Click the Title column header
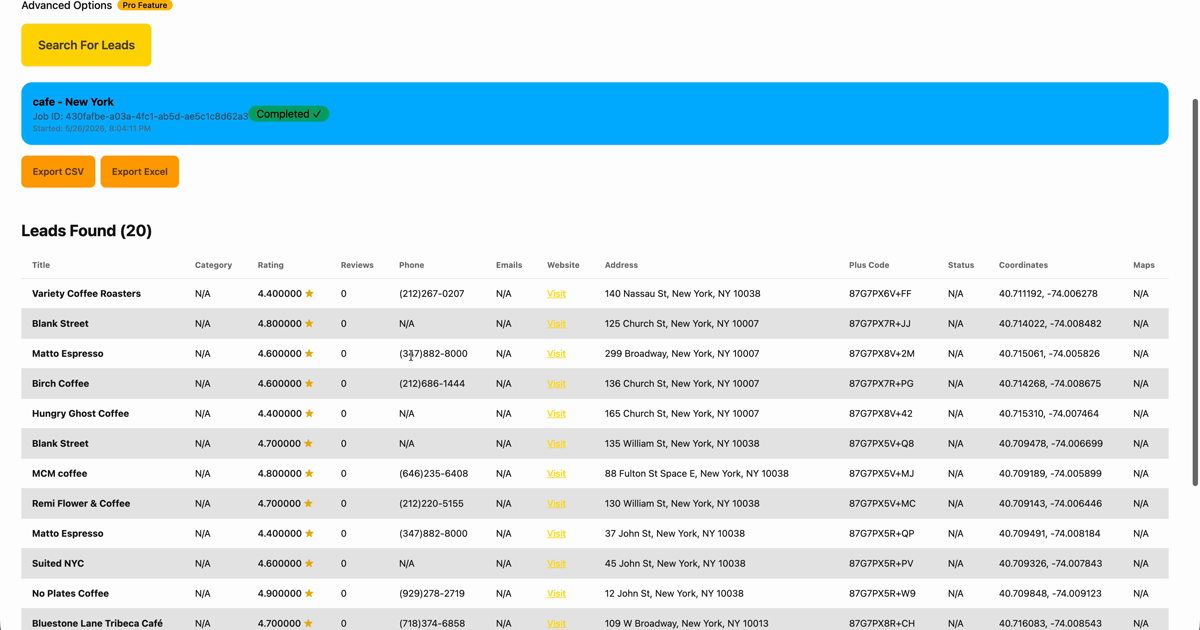Viewport: 1200px width, 630px height. (x=41, y=265)
